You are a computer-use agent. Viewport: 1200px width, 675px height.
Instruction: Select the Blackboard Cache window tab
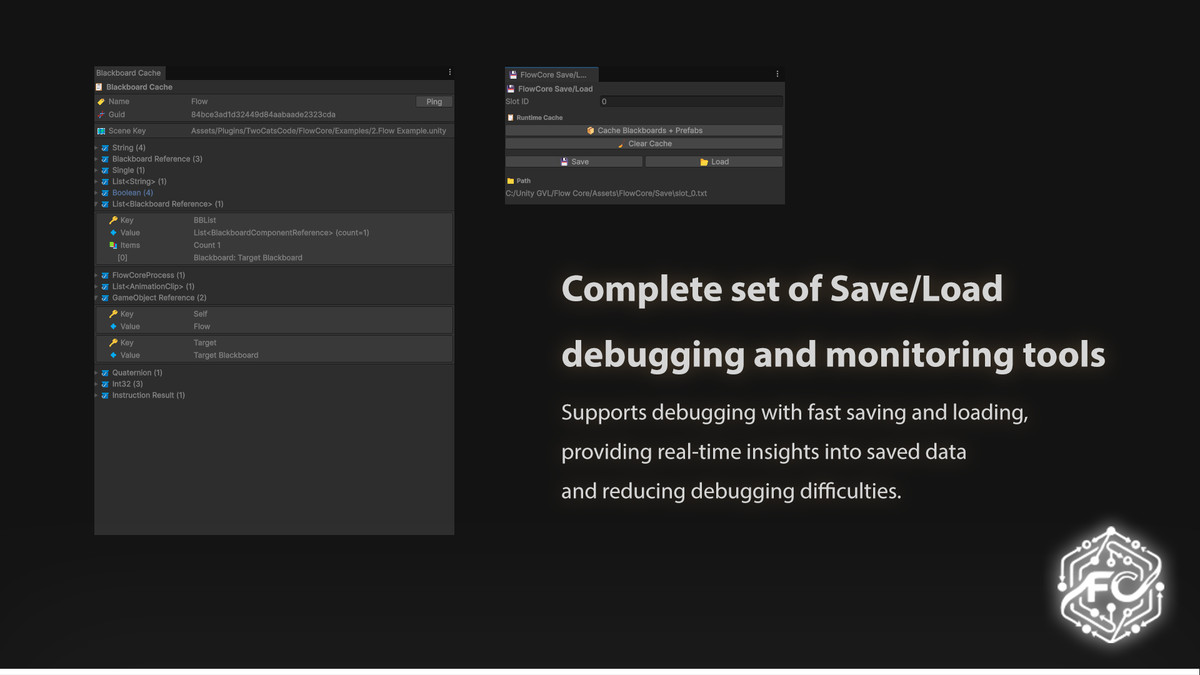(129, 73)
